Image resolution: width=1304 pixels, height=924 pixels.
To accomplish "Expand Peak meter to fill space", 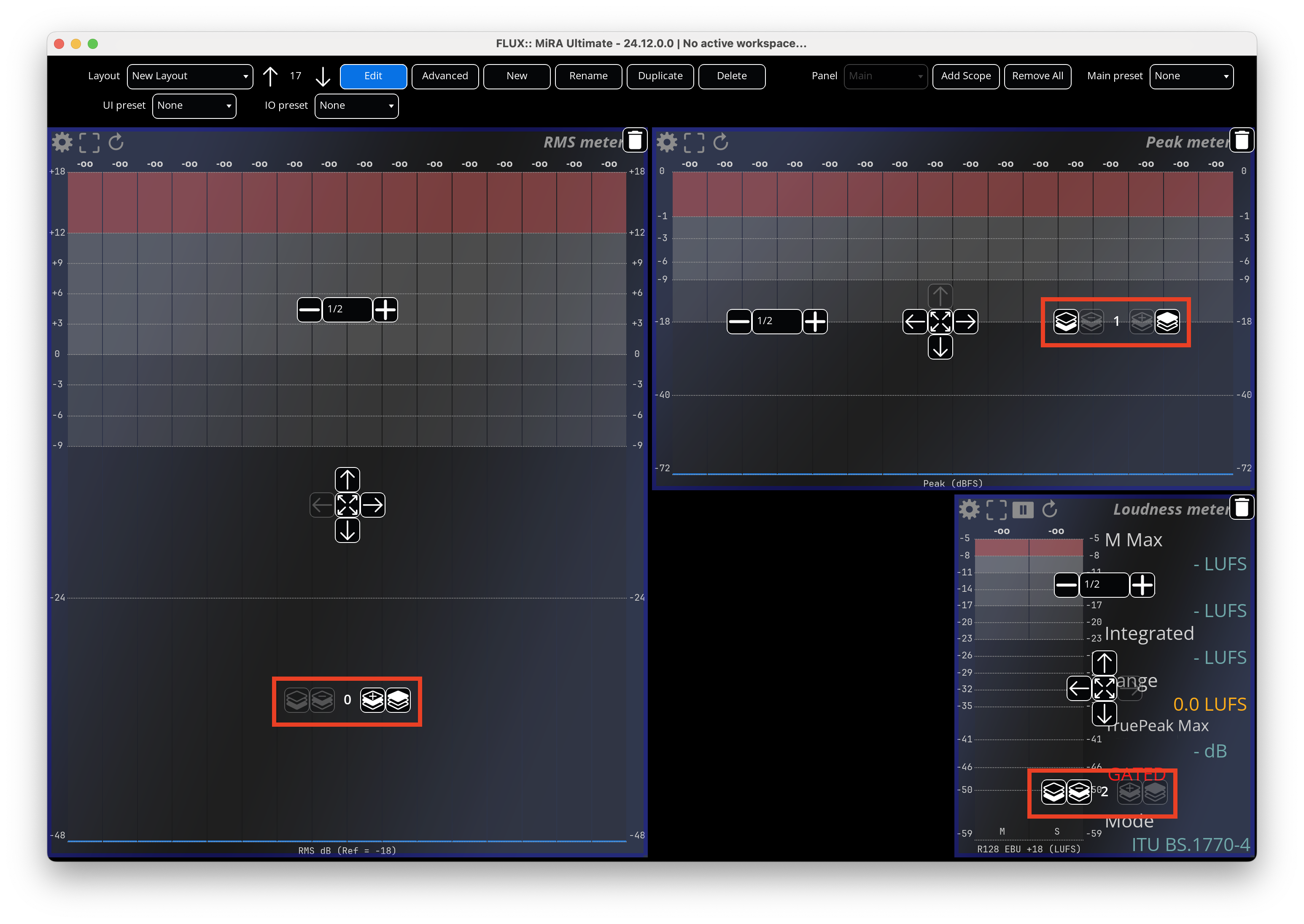I will [x=940, y=322].
